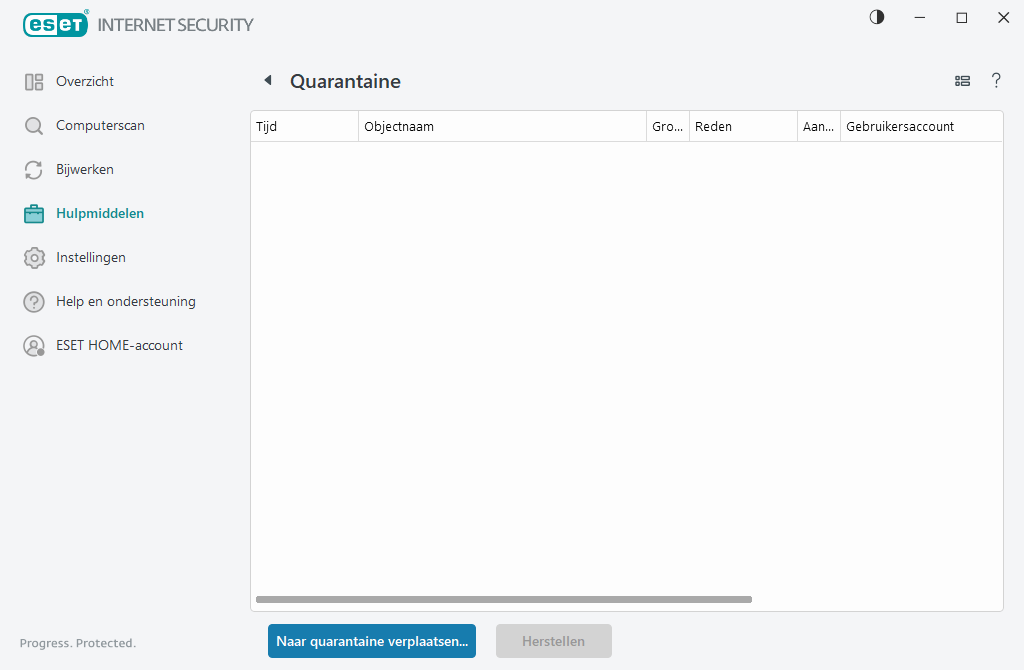The width and height of the screenshot is (1024, 670).
Task: Select the Hulpmiddelen briefcase icon
Action: tap(33, 213)
